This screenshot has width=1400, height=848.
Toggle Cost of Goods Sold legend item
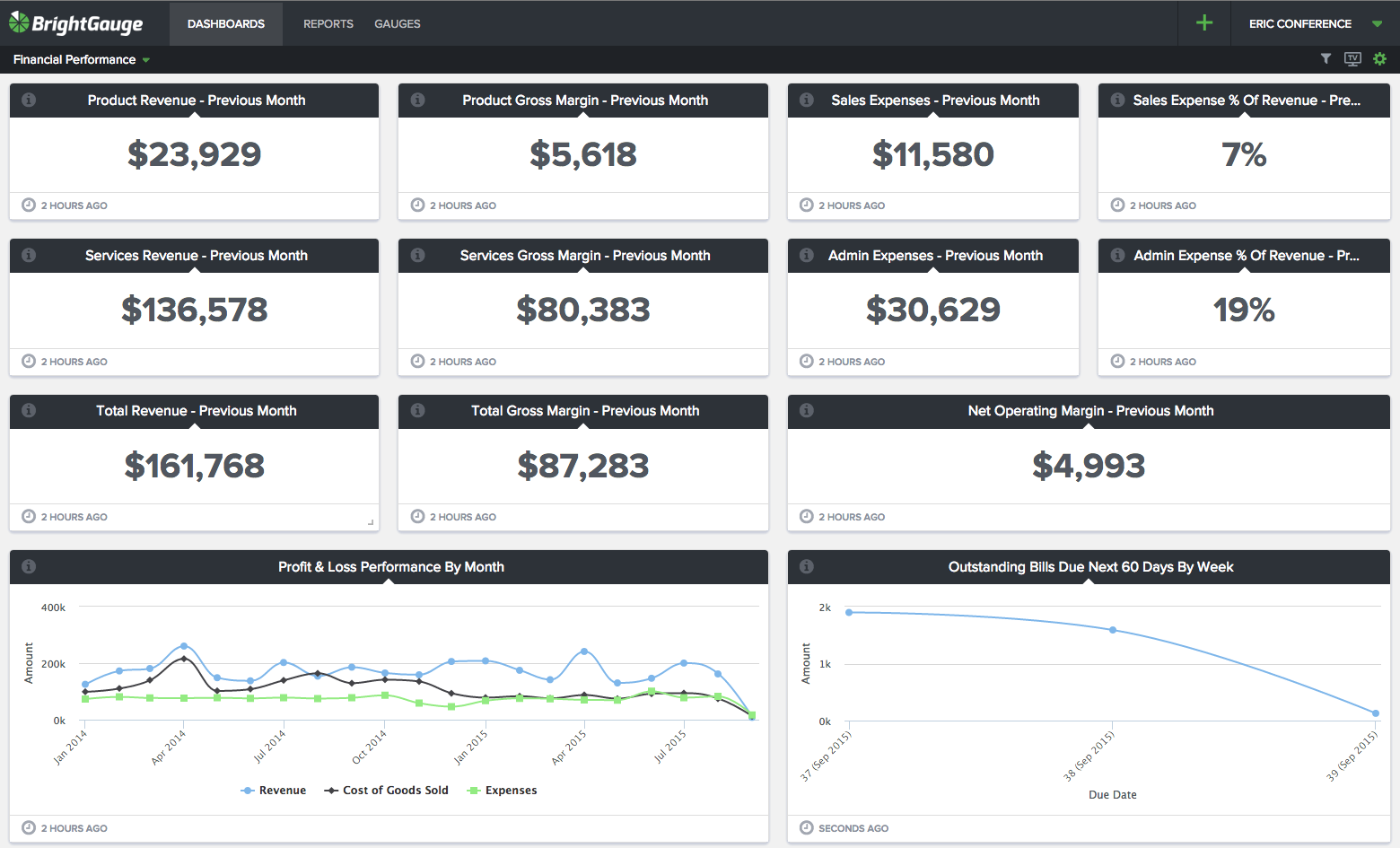click(386, 791)
